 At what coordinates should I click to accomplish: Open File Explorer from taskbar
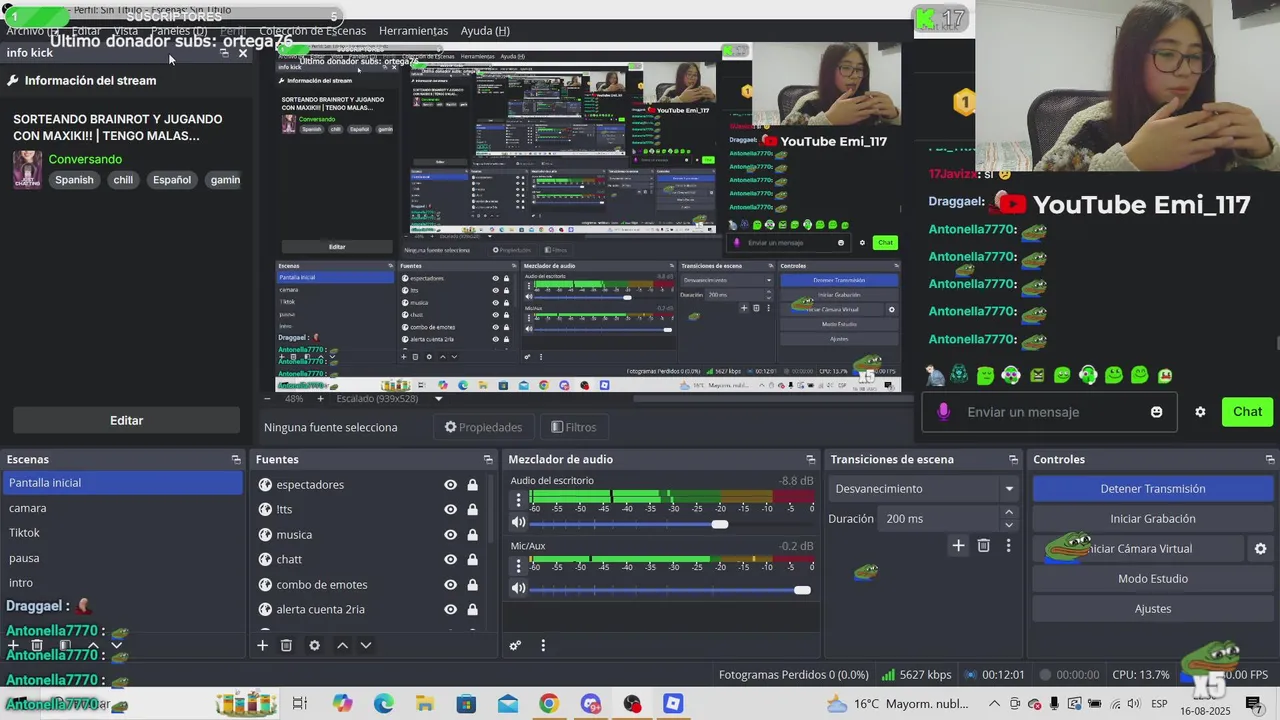[425, 704]
